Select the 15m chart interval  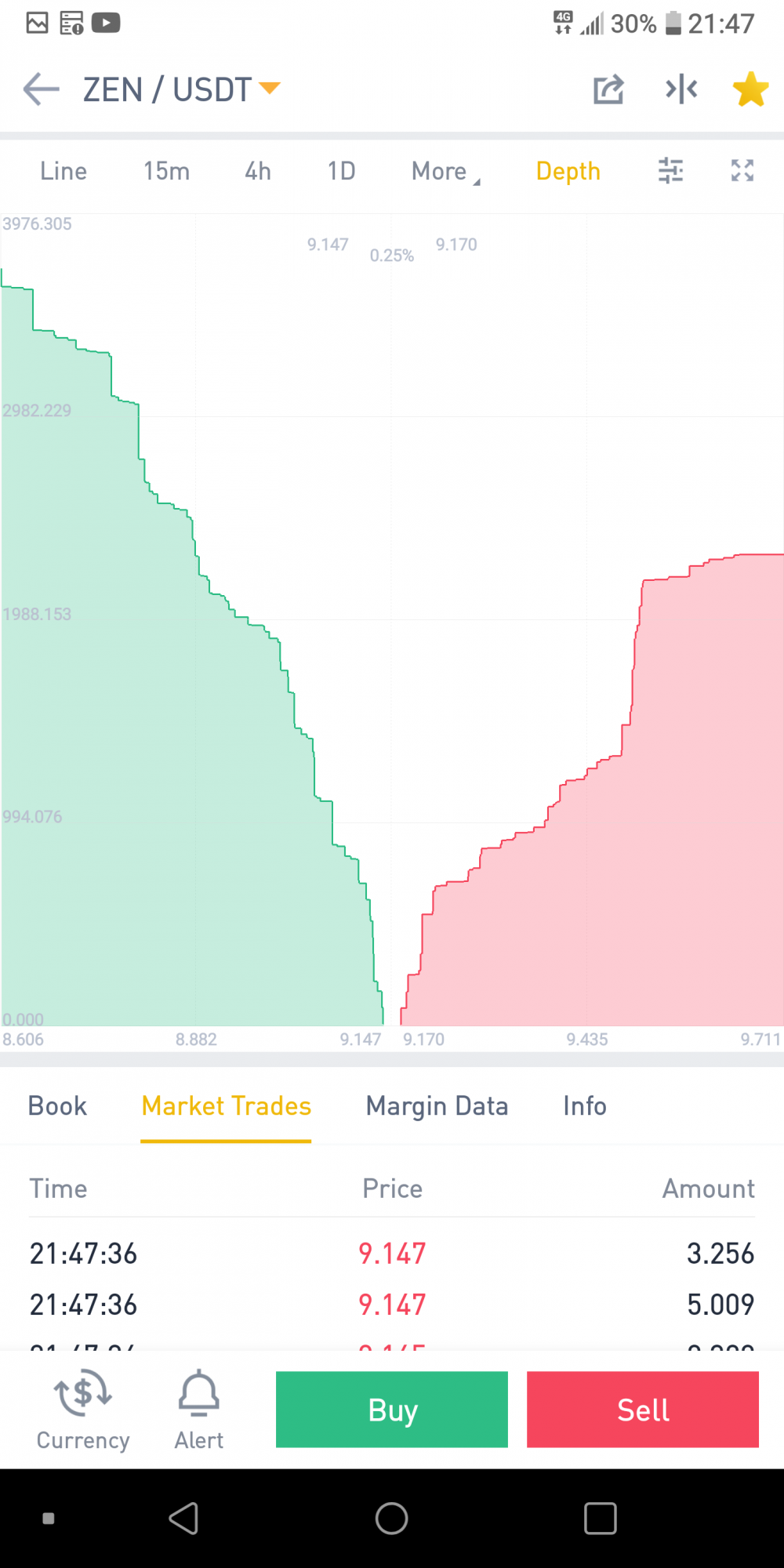(166, 171)
